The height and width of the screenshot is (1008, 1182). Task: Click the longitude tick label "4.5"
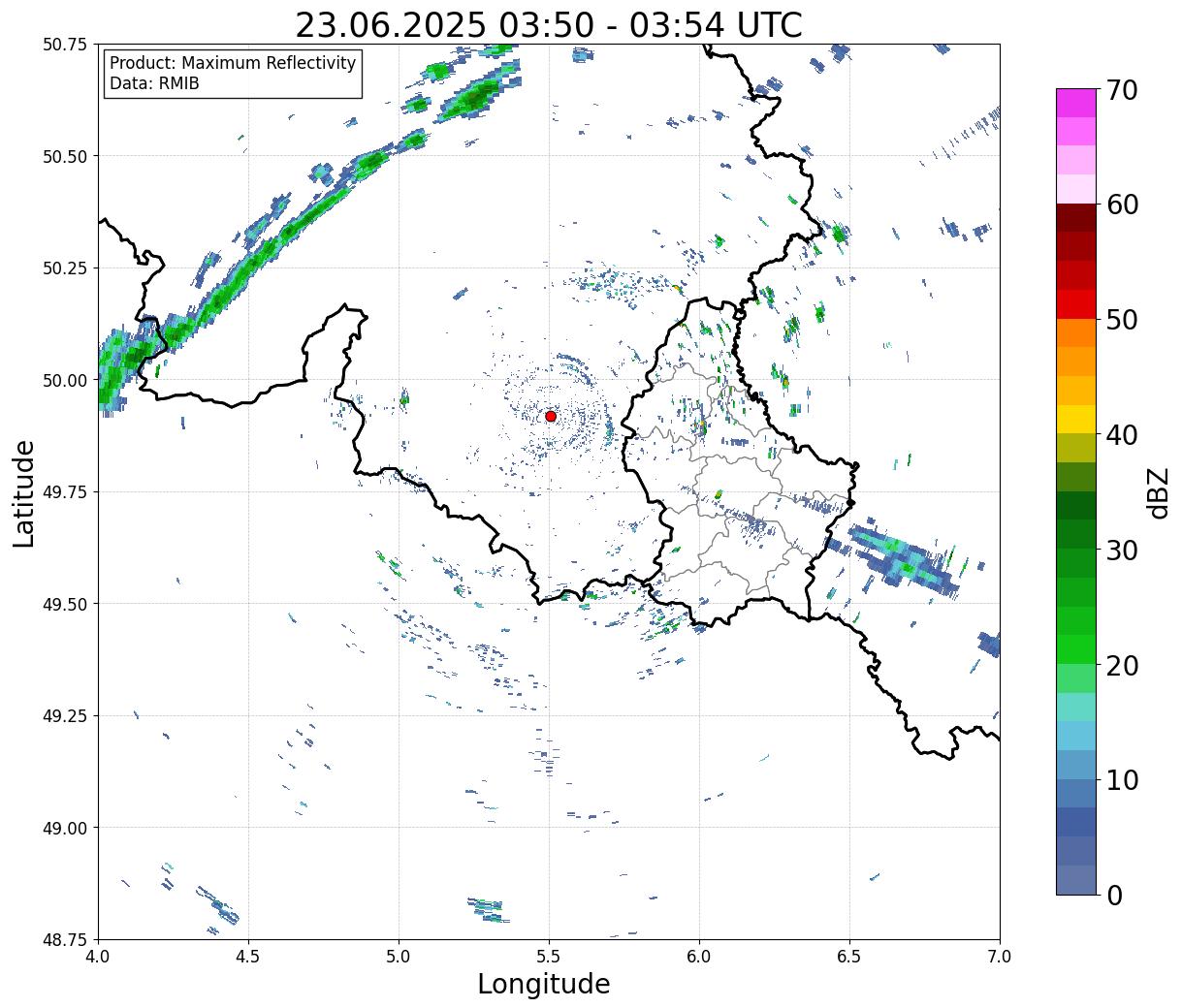[x=248, y=957]
